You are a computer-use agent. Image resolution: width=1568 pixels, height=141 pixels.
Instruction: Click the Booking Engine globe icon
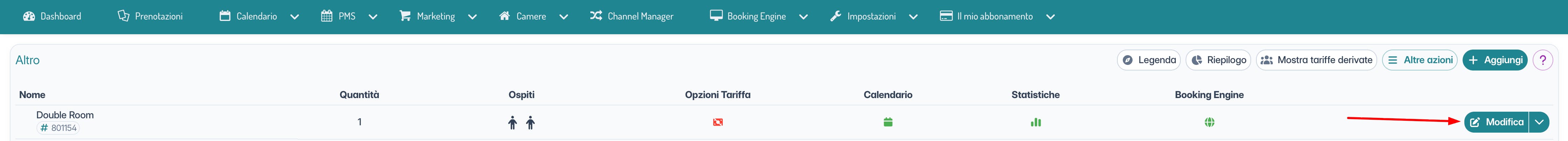(1209, 122)
